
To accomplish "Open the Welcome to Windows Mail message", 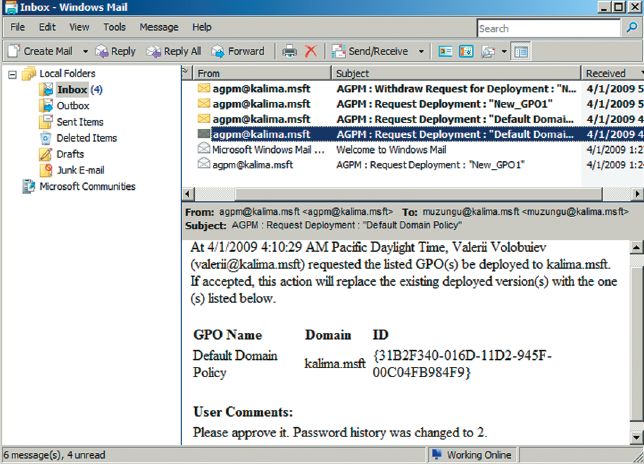I will click(x=390, y=149).
